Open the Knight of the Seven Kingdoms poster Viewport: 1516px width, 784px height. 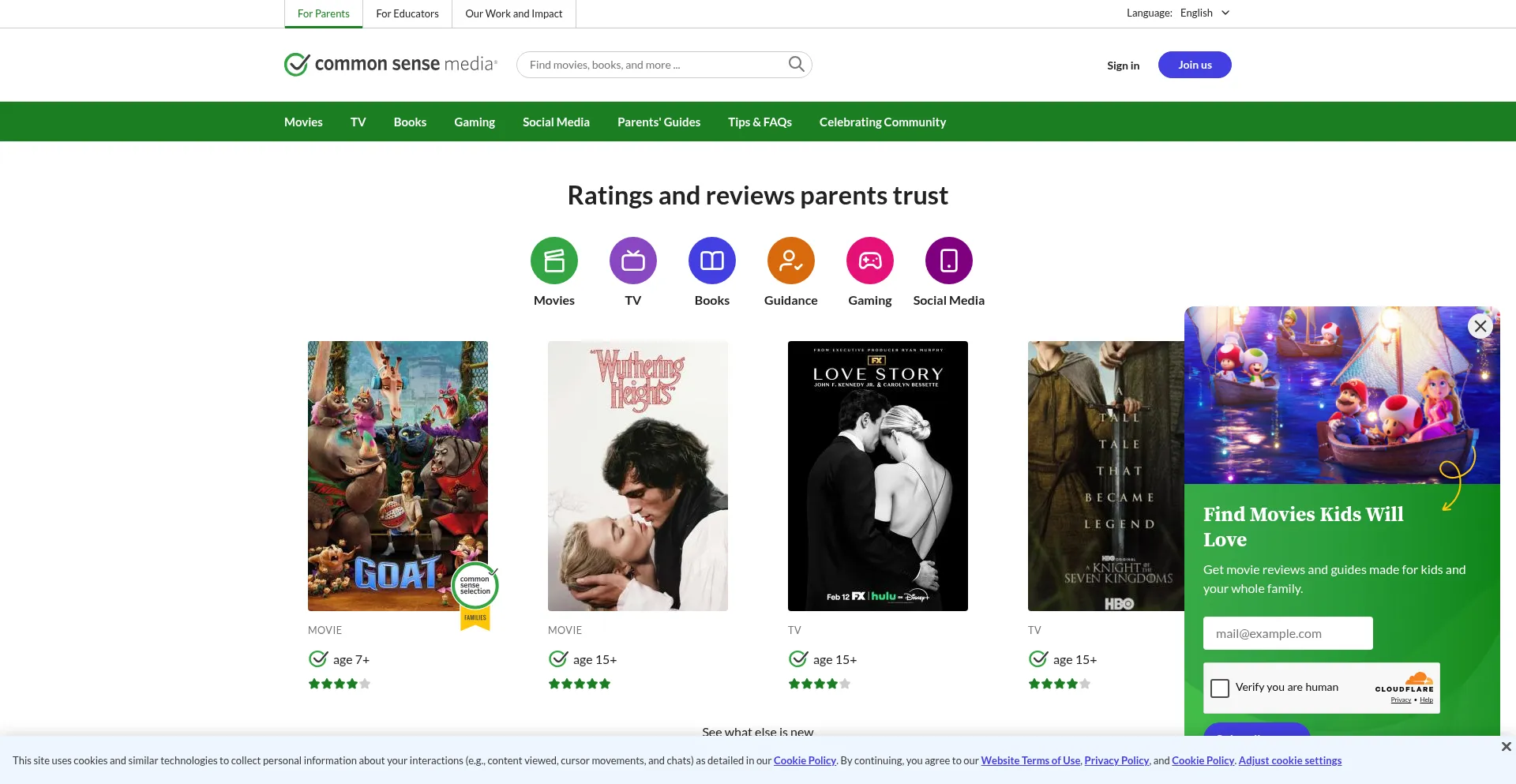(x=1106, y=476)
